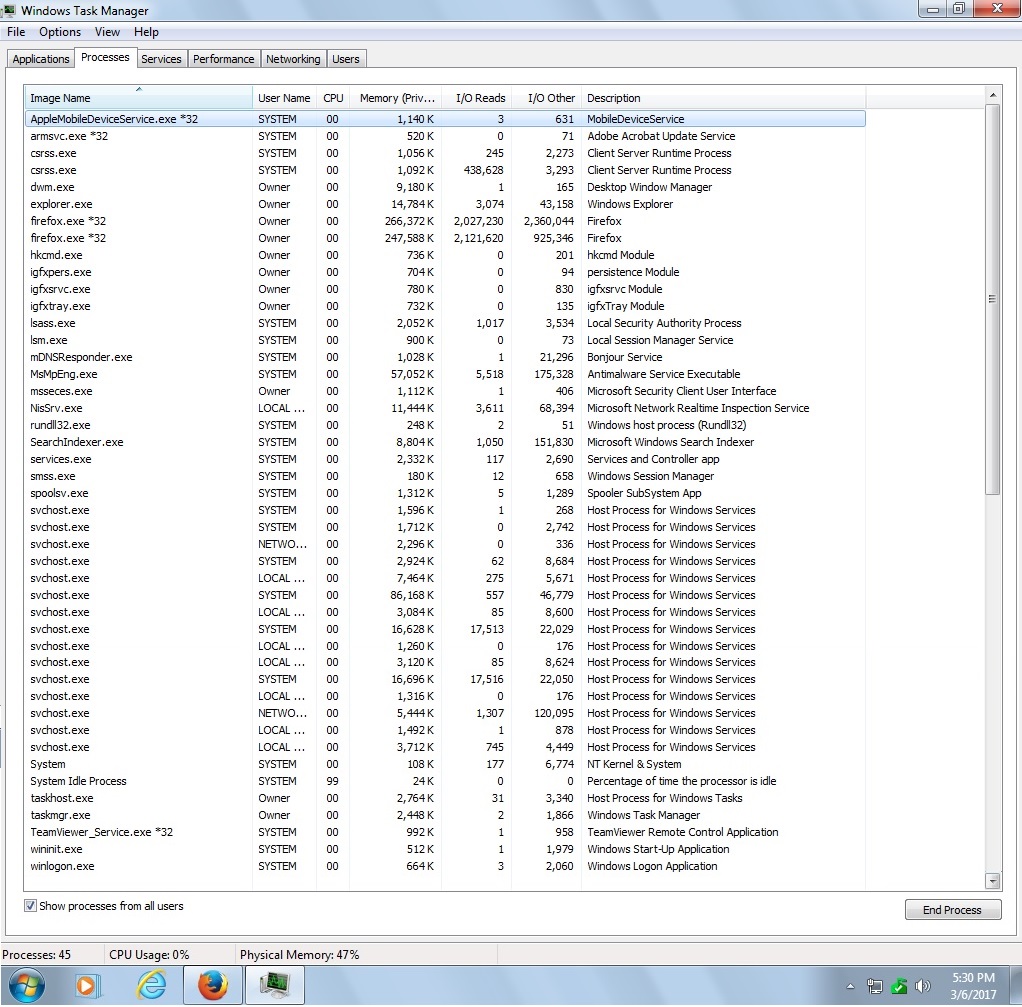Image resolution: width=1022 pixels, height=1007 pixels.
Task: Select the svchost.exe row using 86,168 K
Action: [x=445, y=595]
